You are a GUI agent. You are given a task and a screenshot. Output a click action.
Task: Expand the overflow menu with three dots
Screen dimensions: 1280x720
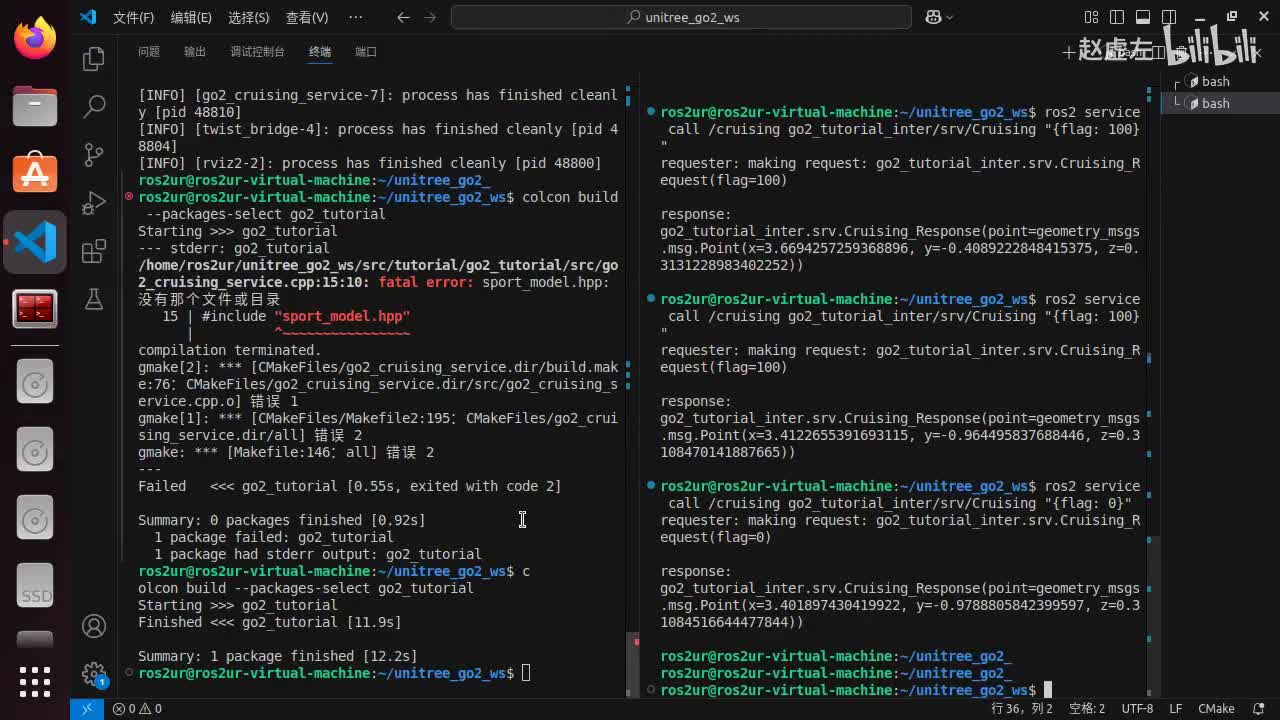click(x=355, y=17)
